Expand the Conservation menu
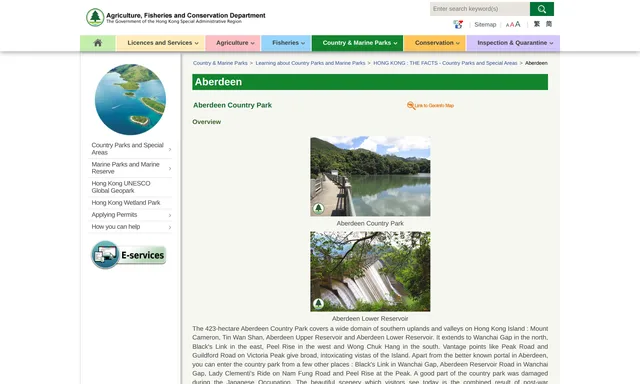The width and height of the screenshot is (640, 384). [435, 43]
